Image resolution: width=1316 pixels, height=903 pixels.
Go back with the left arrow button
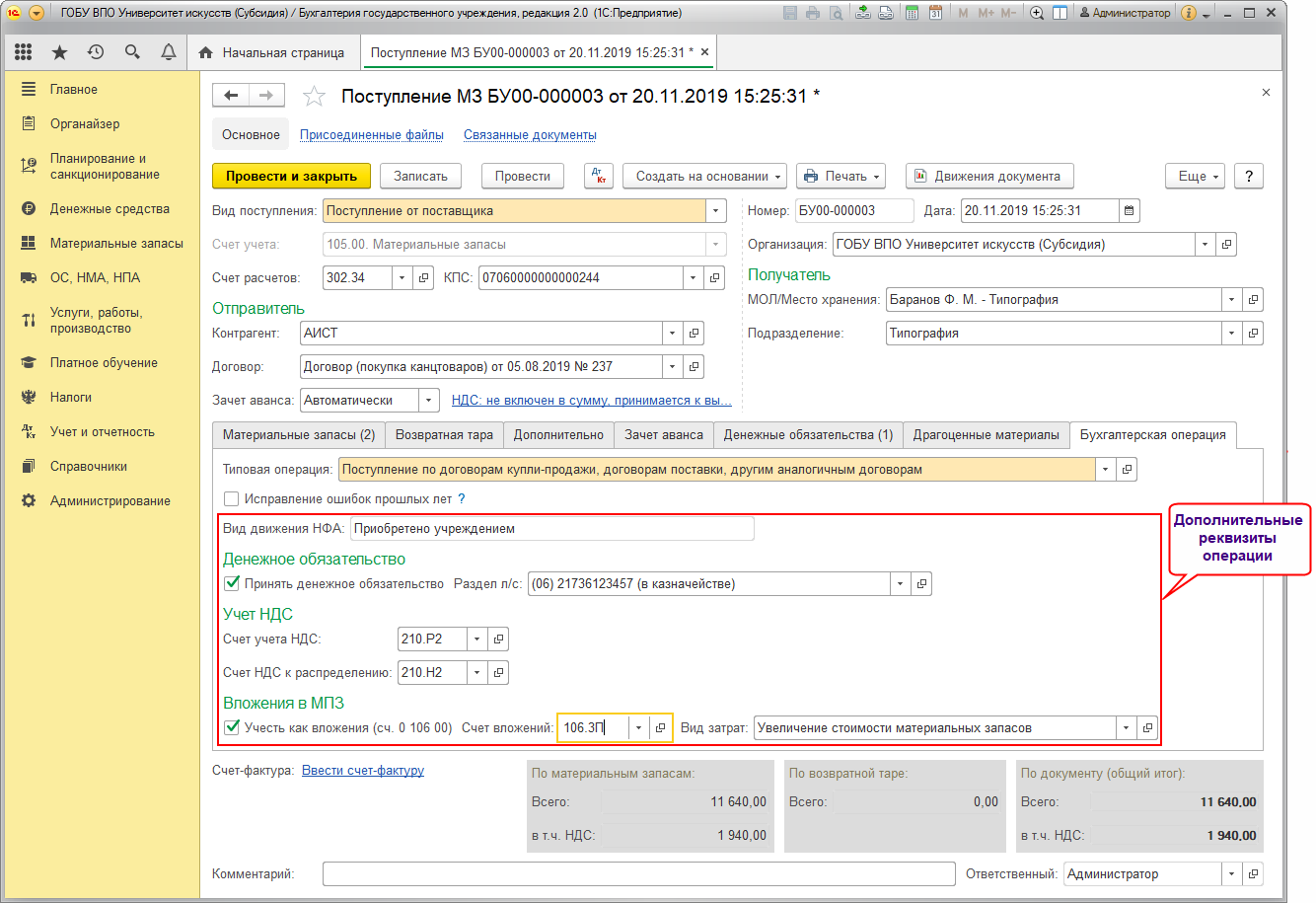point(231,95)
